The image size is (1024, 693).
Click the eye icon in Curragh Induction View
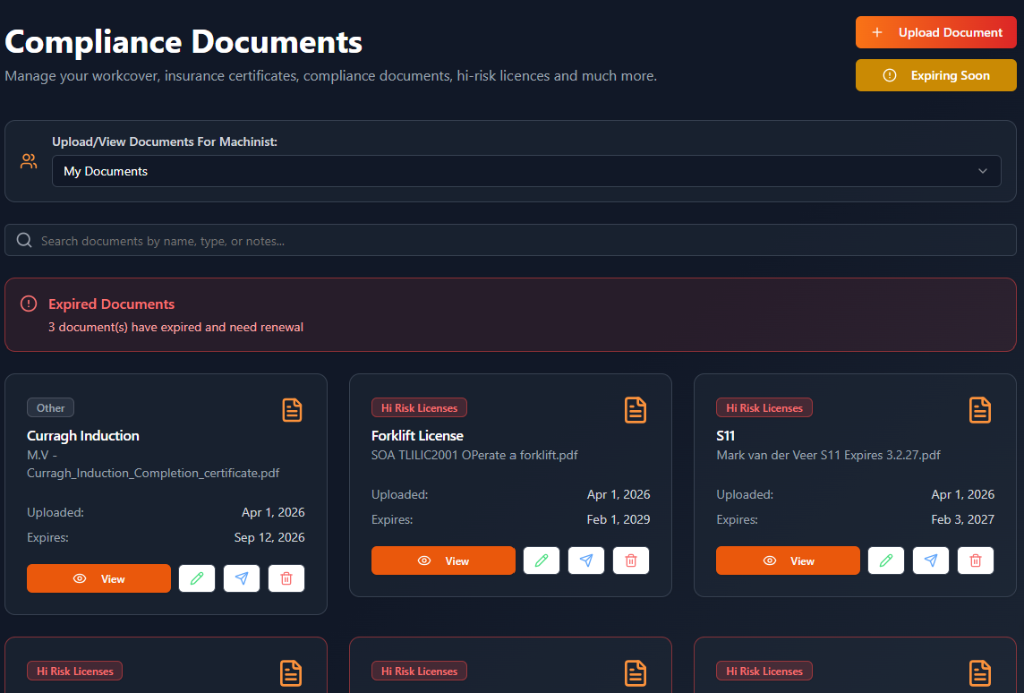click(80, 579)
